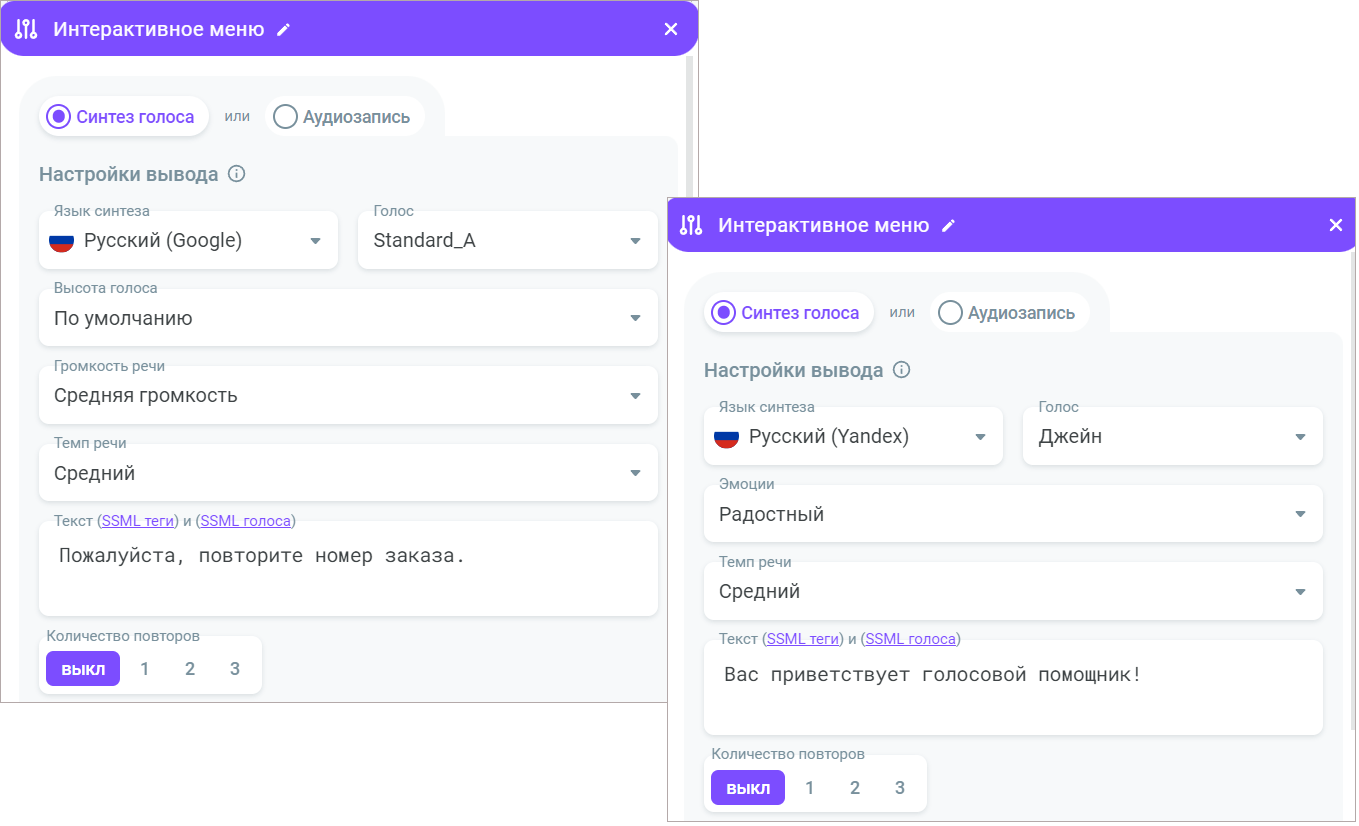
Task: Click the sliders icon in Yandex menu header
Action: pyautogui.click(x=691, y=225)
